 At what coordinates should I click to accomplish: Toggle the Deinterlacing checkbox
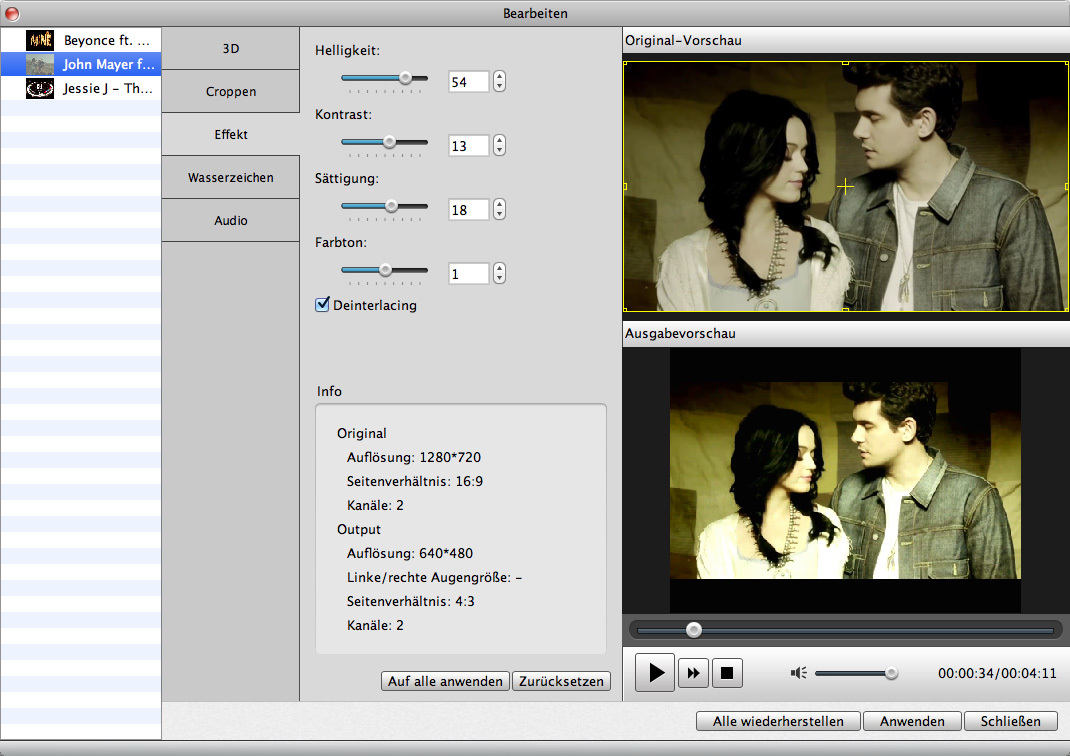(x=322, y=304)
